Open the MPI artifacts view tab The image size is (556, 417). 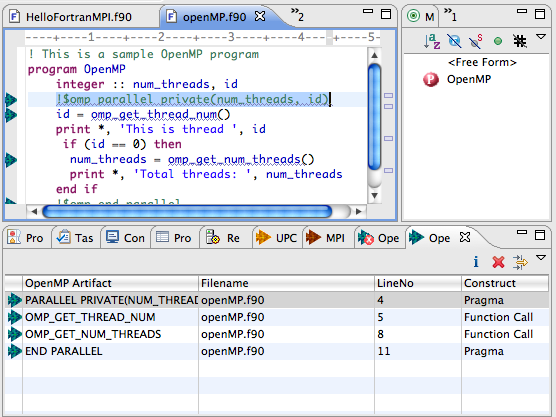click(326, 238)
